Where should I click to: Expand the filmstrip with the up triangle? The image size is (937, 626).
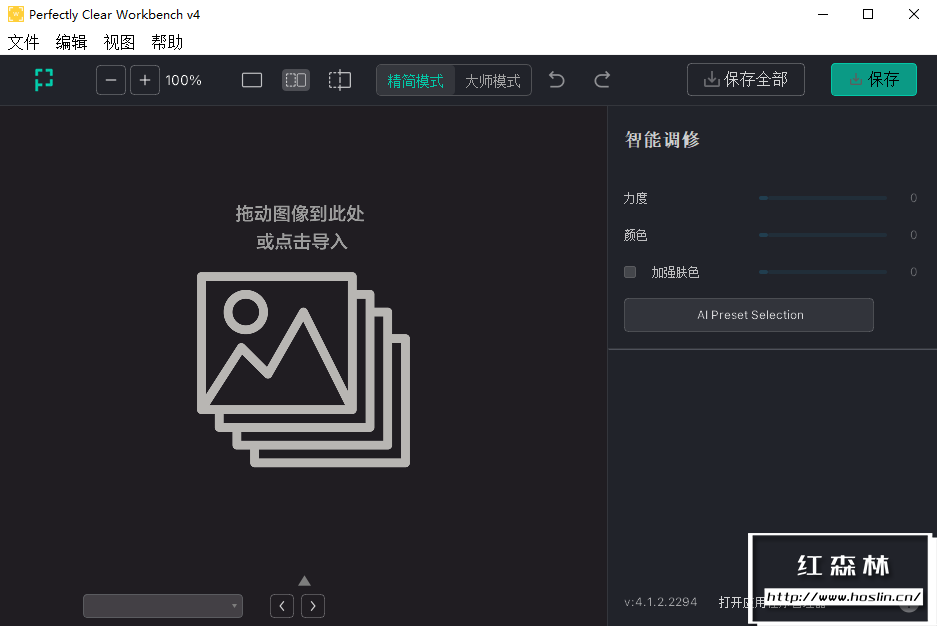(304, 581)
